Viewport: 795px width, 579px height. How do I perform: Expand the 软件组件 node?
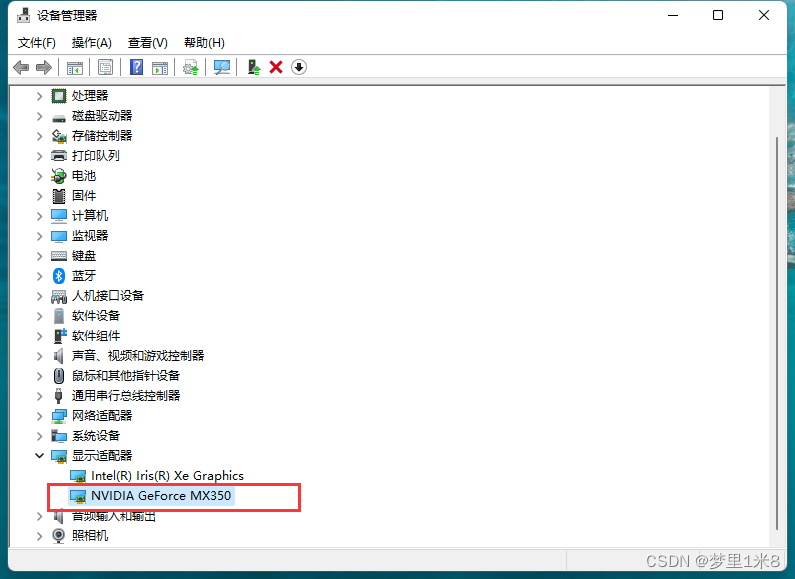coord(40,336)
